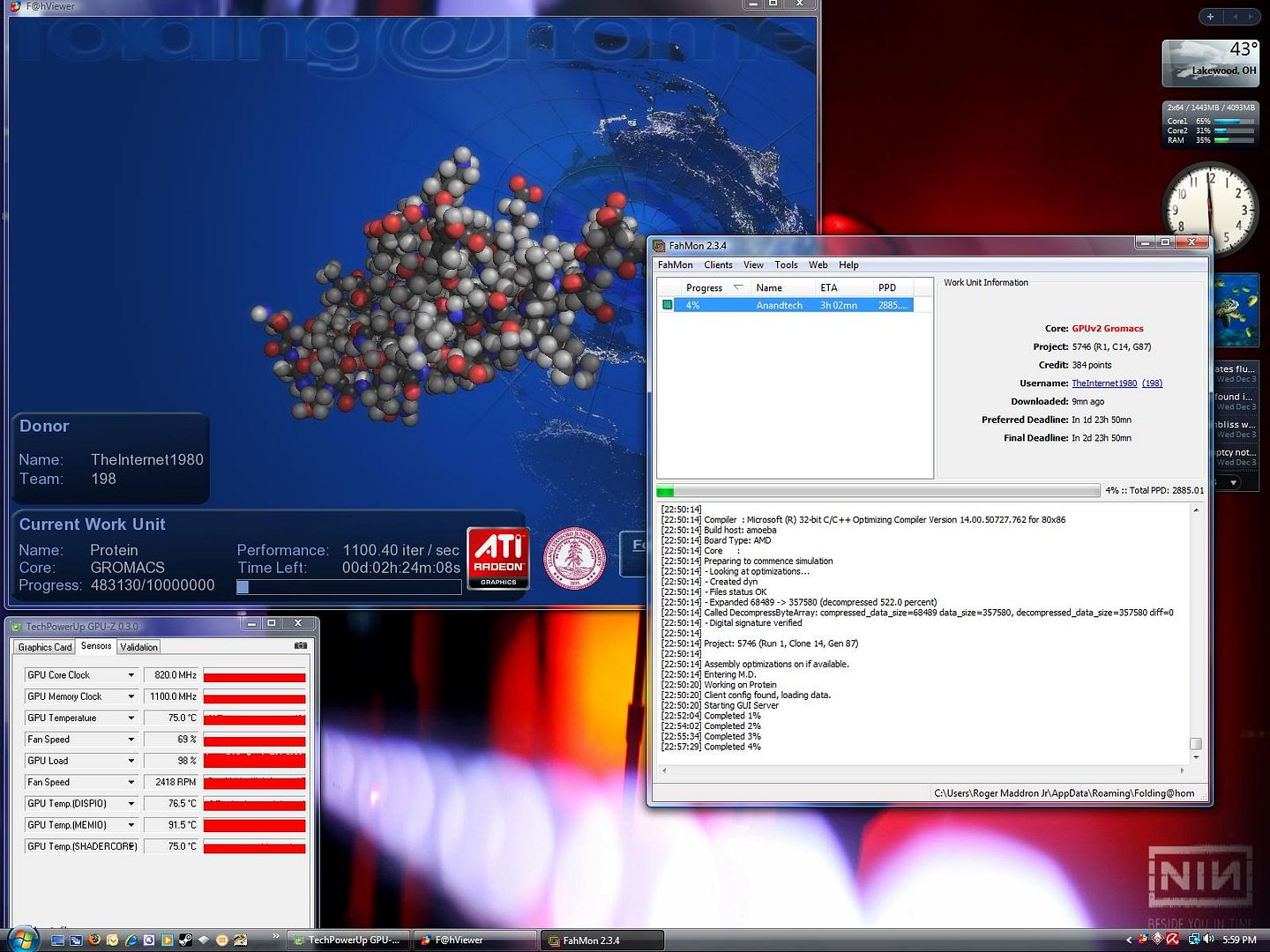Click the Stanford University seal icon
The image size is (1270, 952).
[x=575, y=559]
